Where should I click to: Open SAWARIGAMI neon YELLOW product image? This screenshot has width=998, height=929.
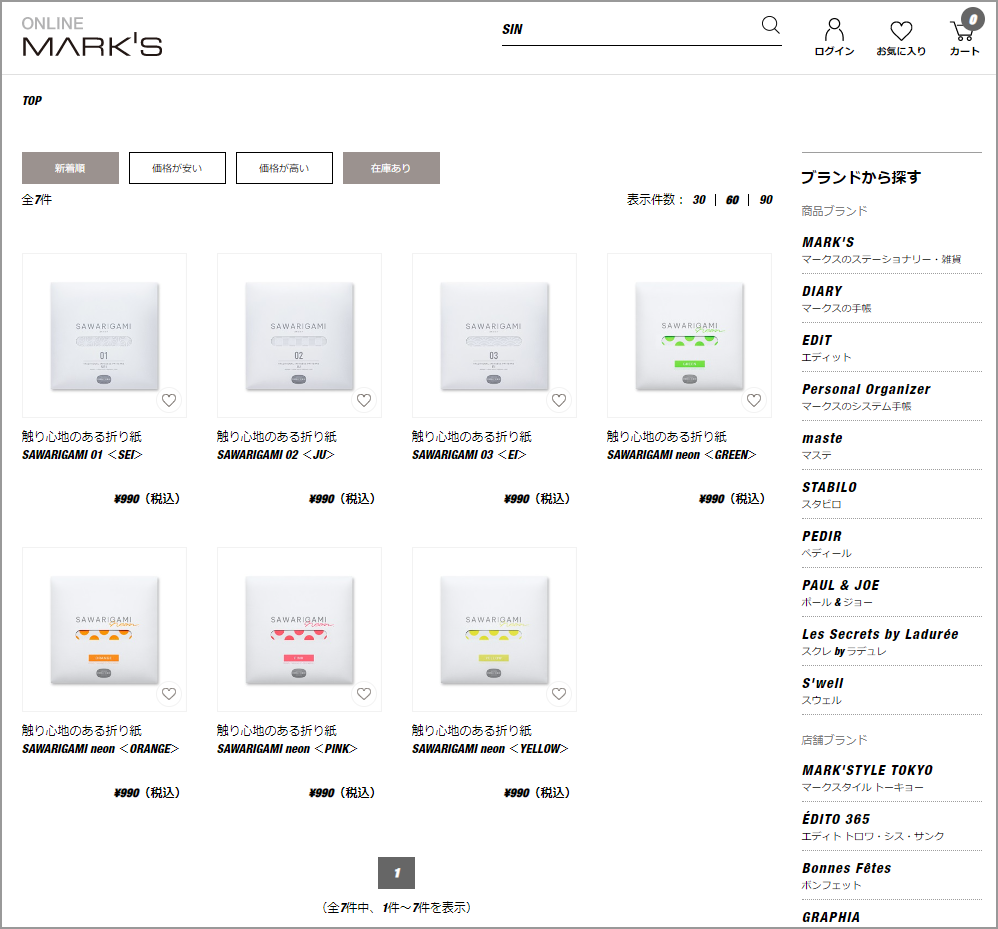tap(495, 629)
